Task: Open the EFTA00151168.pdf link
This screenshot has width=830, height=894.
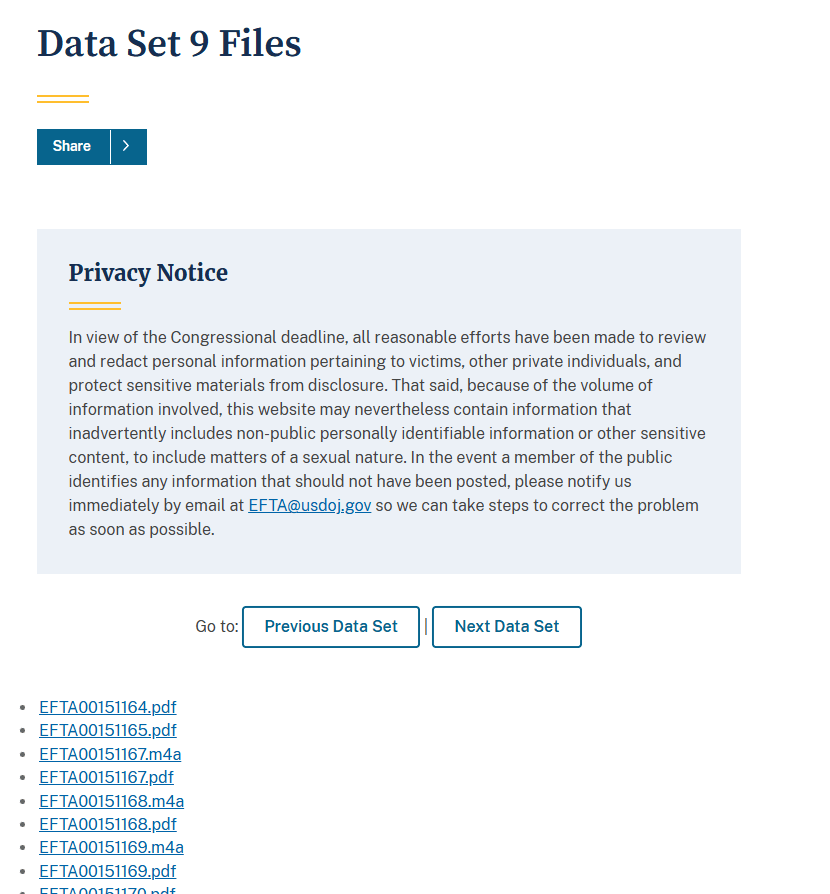Action: (x=108, y=824)
